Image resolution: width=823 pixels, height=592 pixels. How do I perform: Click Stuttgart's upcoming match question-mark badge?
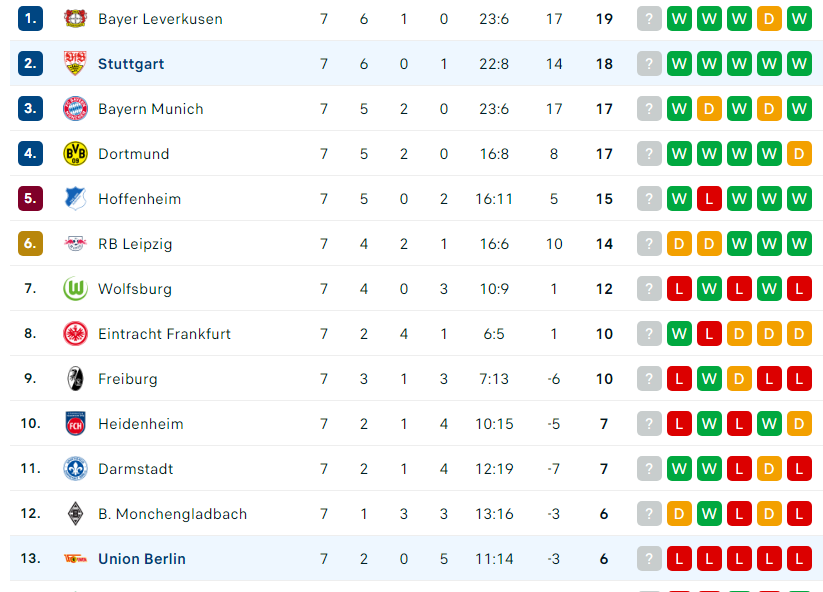pyautogui.click(x=649, y=64)
